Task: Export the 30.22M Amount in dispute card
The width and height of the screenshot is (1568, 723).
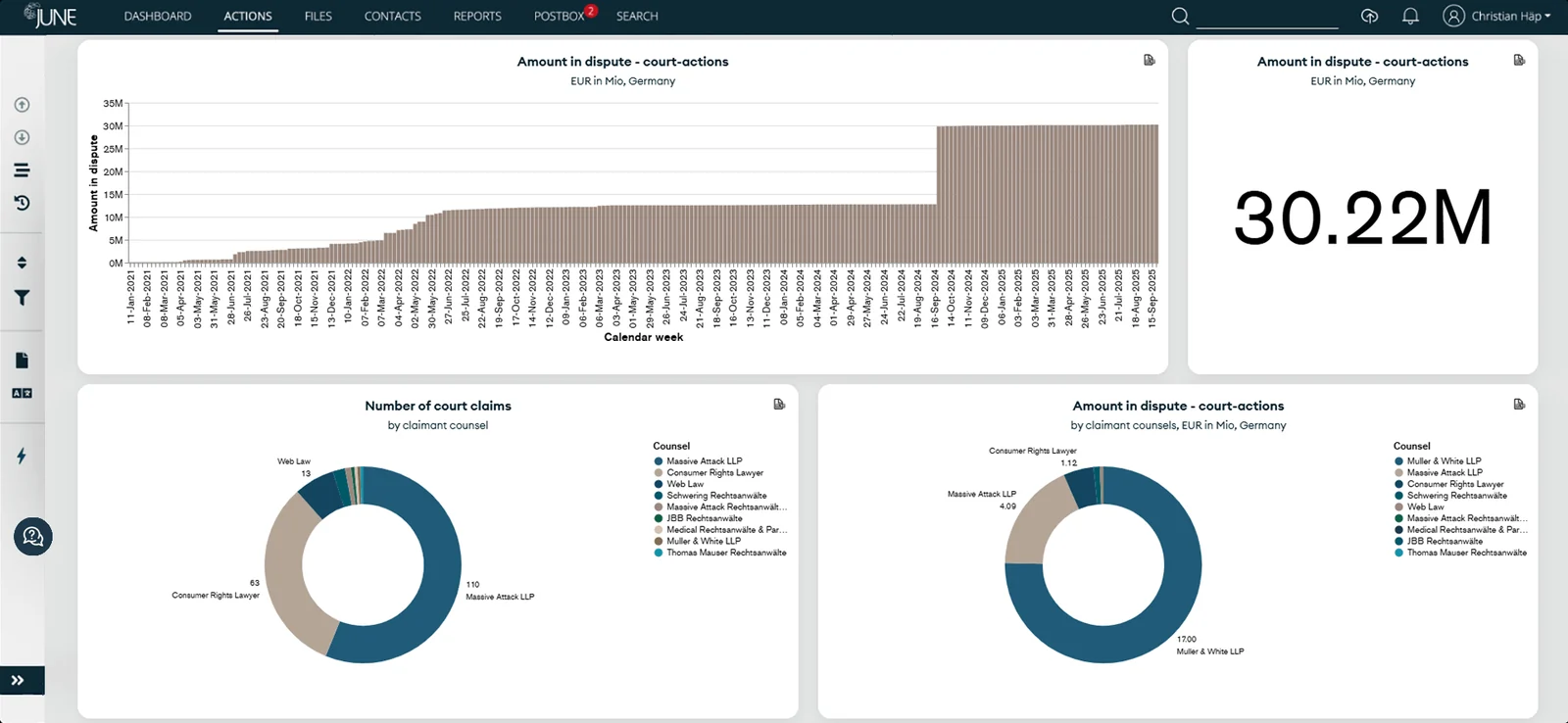Action: pyautogui.click(x=1519, y=61)
